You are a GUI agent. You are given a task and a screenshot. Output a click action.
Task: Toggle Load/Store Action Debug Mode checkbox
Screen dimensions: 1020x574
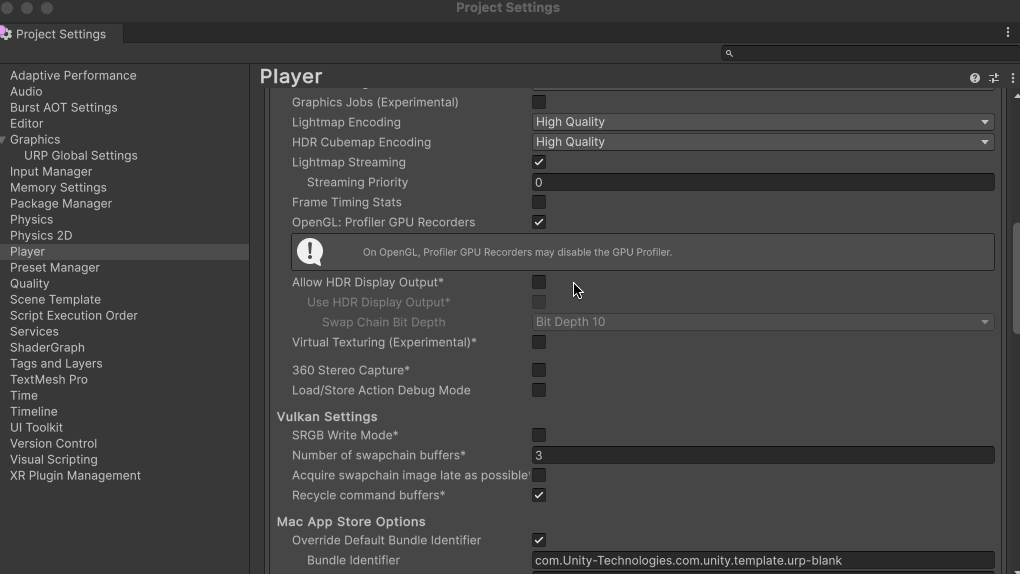coord(539,390)
